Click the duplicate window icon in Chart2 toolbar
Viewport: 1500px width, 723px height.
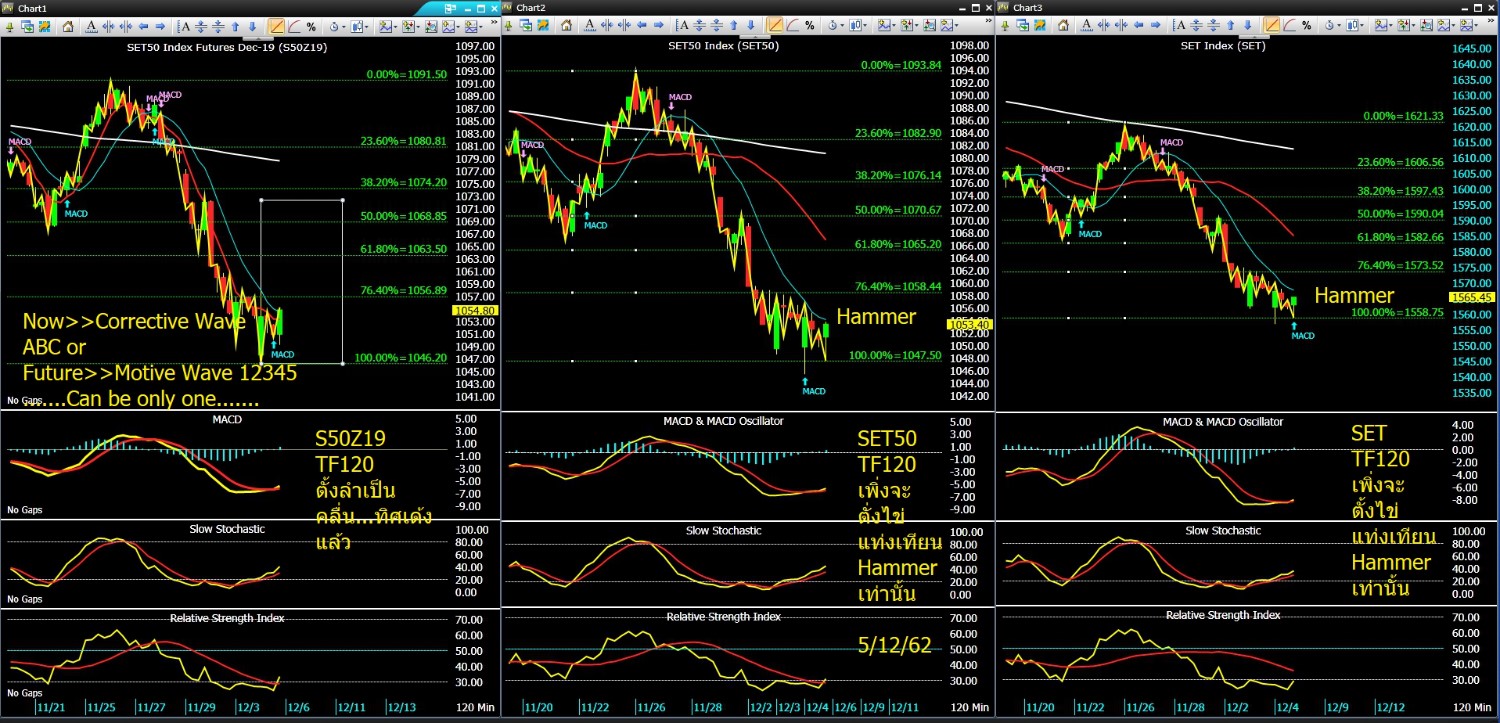528,26
